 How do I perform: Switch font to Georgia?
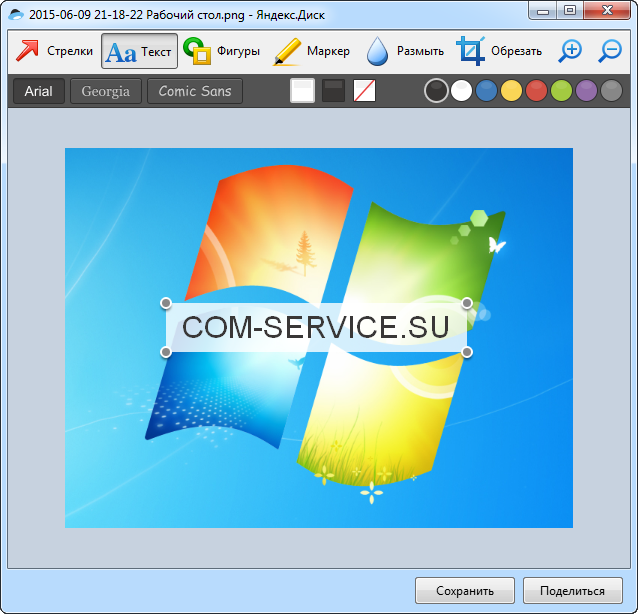tap(106, 91)
